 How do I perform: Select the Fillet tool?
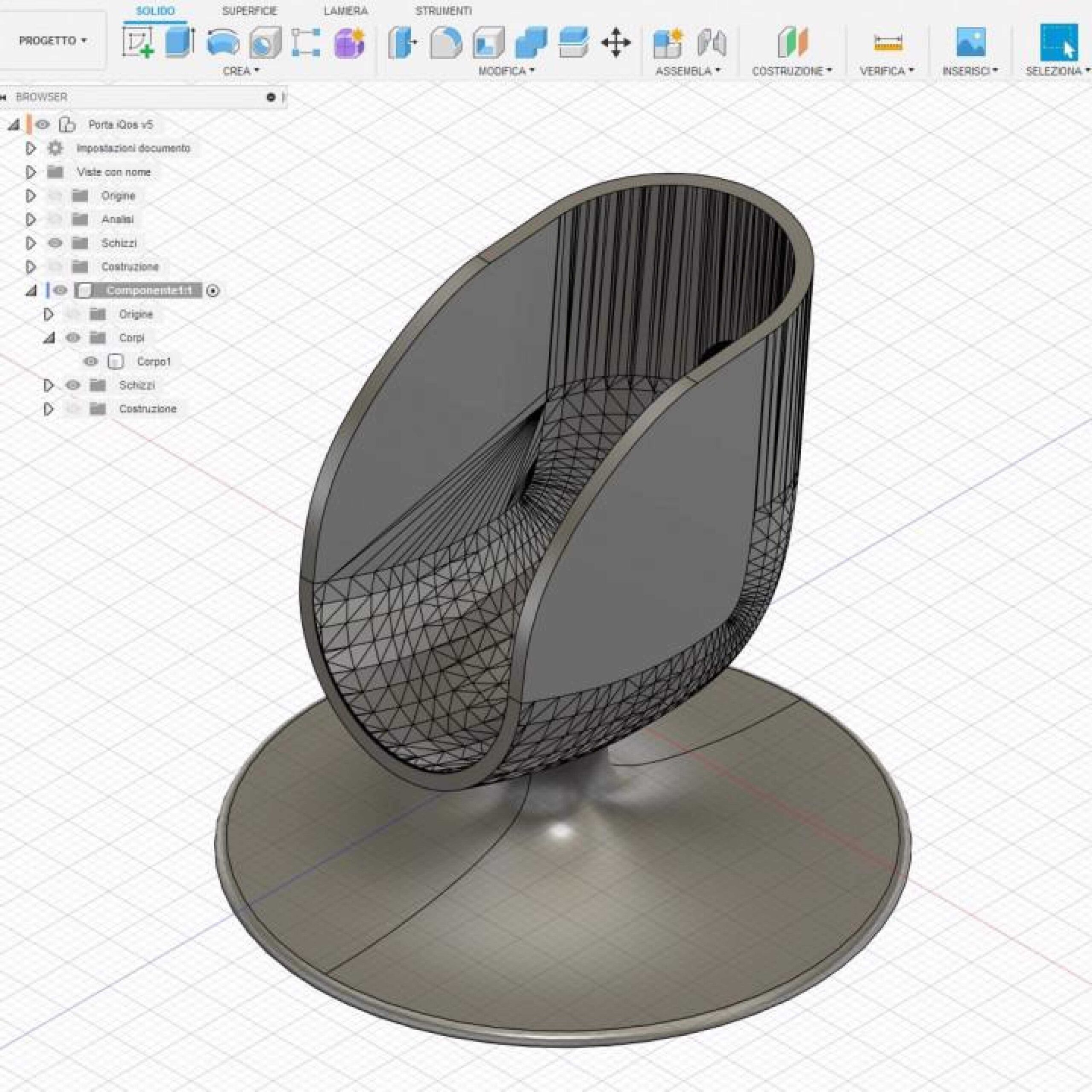pyautogui.click(x=445, y=43)
